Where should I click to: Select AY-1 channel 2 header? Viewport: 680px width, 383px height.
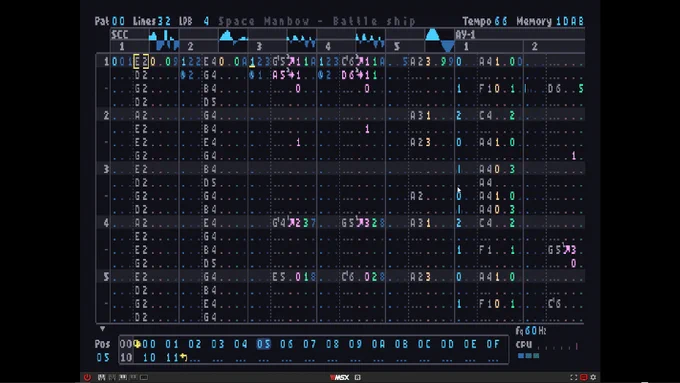click(x=535, y=46)
